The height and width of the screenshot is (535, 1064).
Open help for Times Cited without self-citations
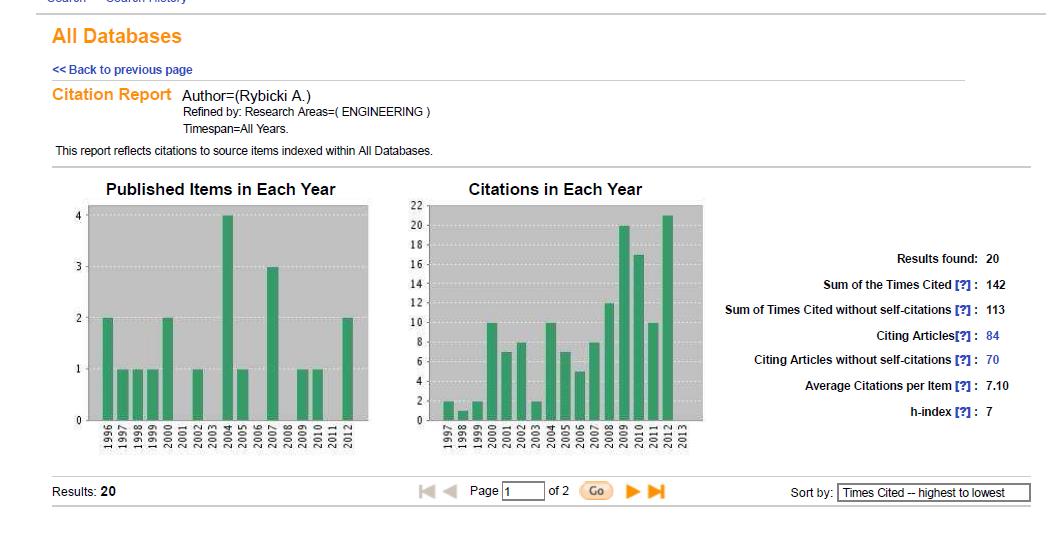[x=962, y=310]
